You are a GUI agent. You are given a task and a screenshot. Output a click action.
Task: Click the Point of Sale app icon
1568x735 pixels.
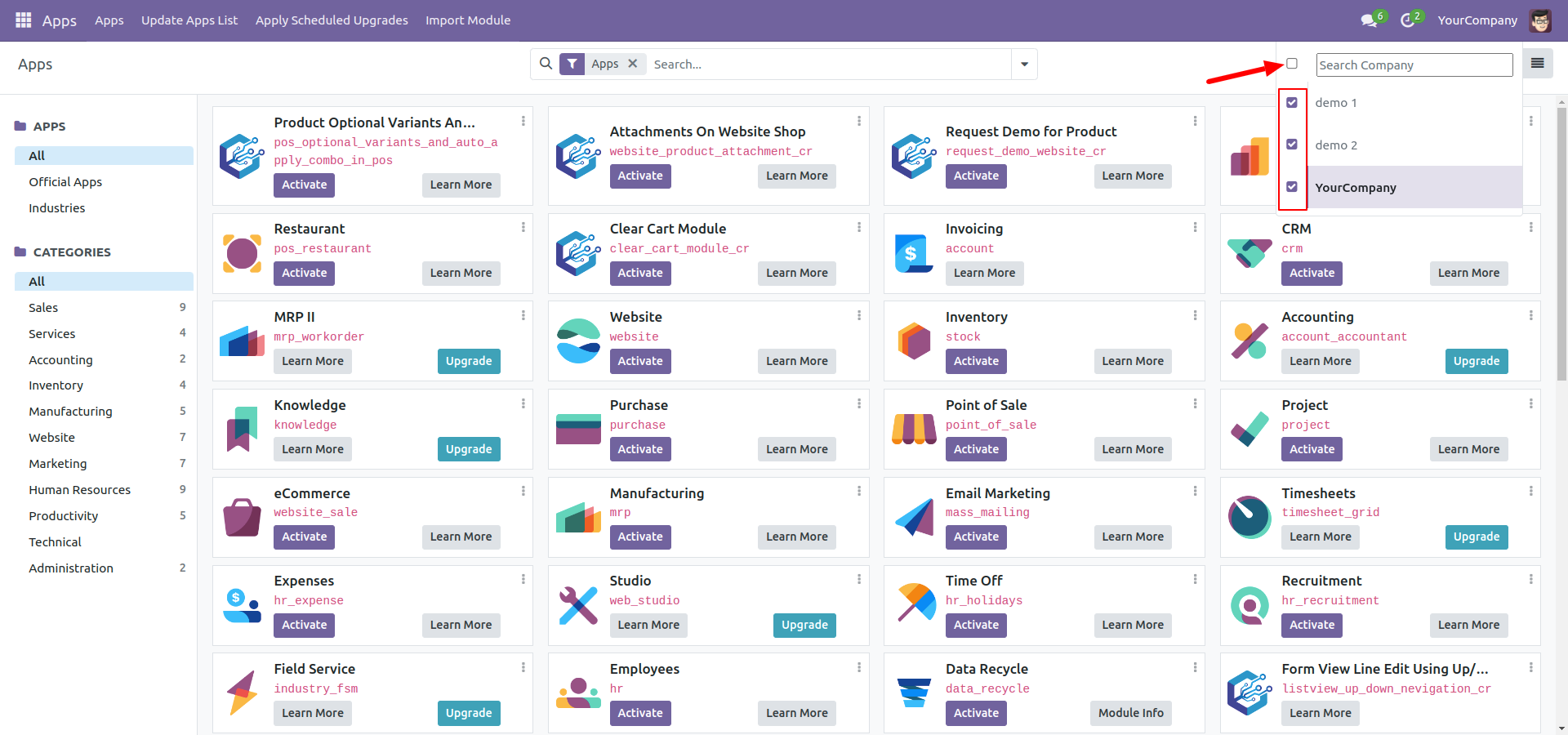coord(914,430)
